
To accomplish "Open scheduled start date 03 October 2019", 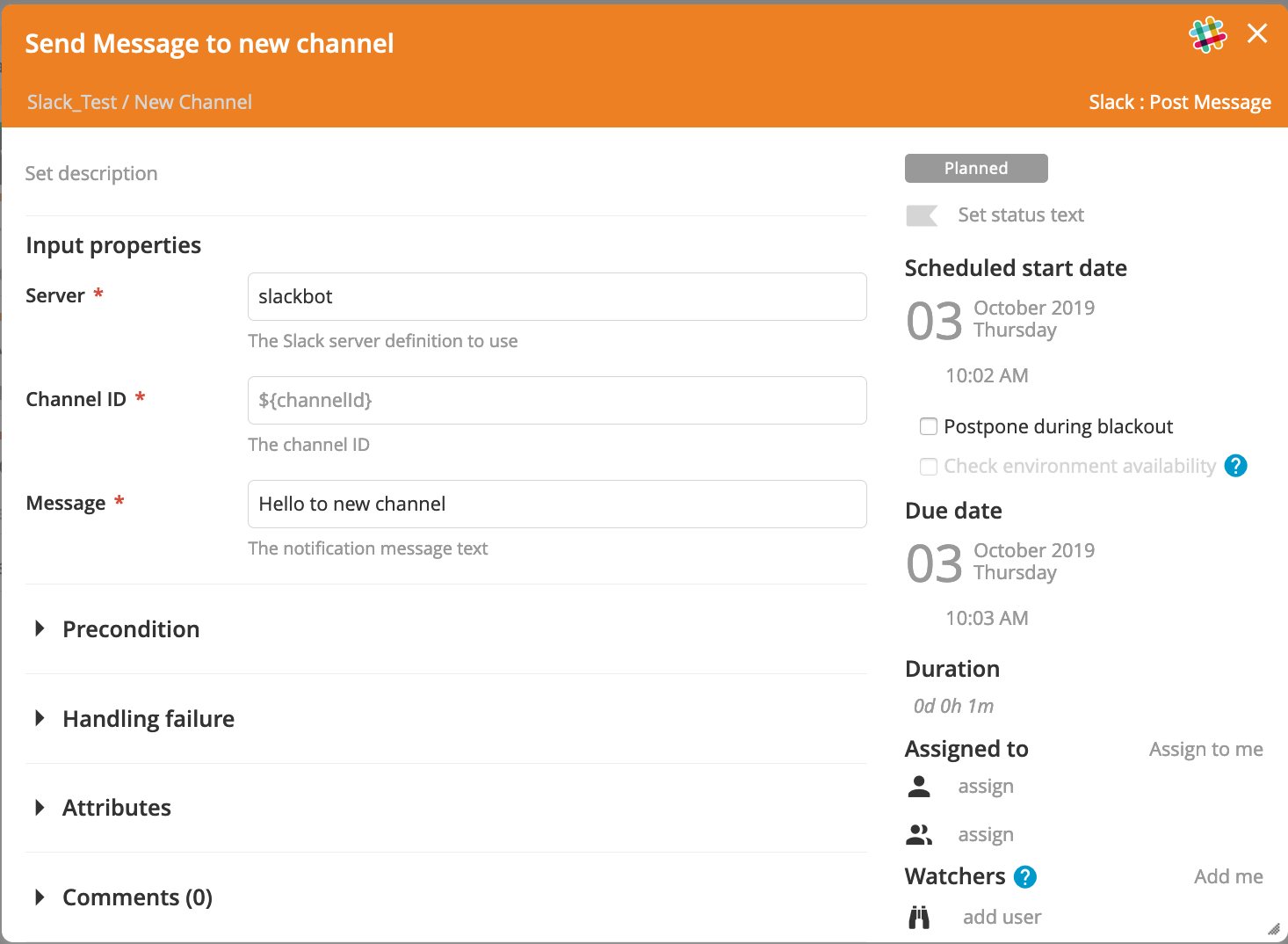I will (1001, 320).
